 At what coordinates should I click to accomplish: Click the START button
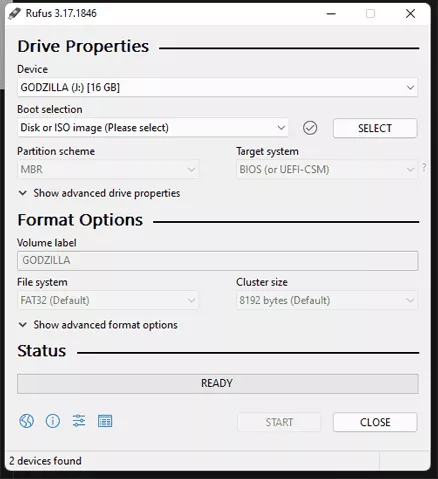click(x=279, y=422)
